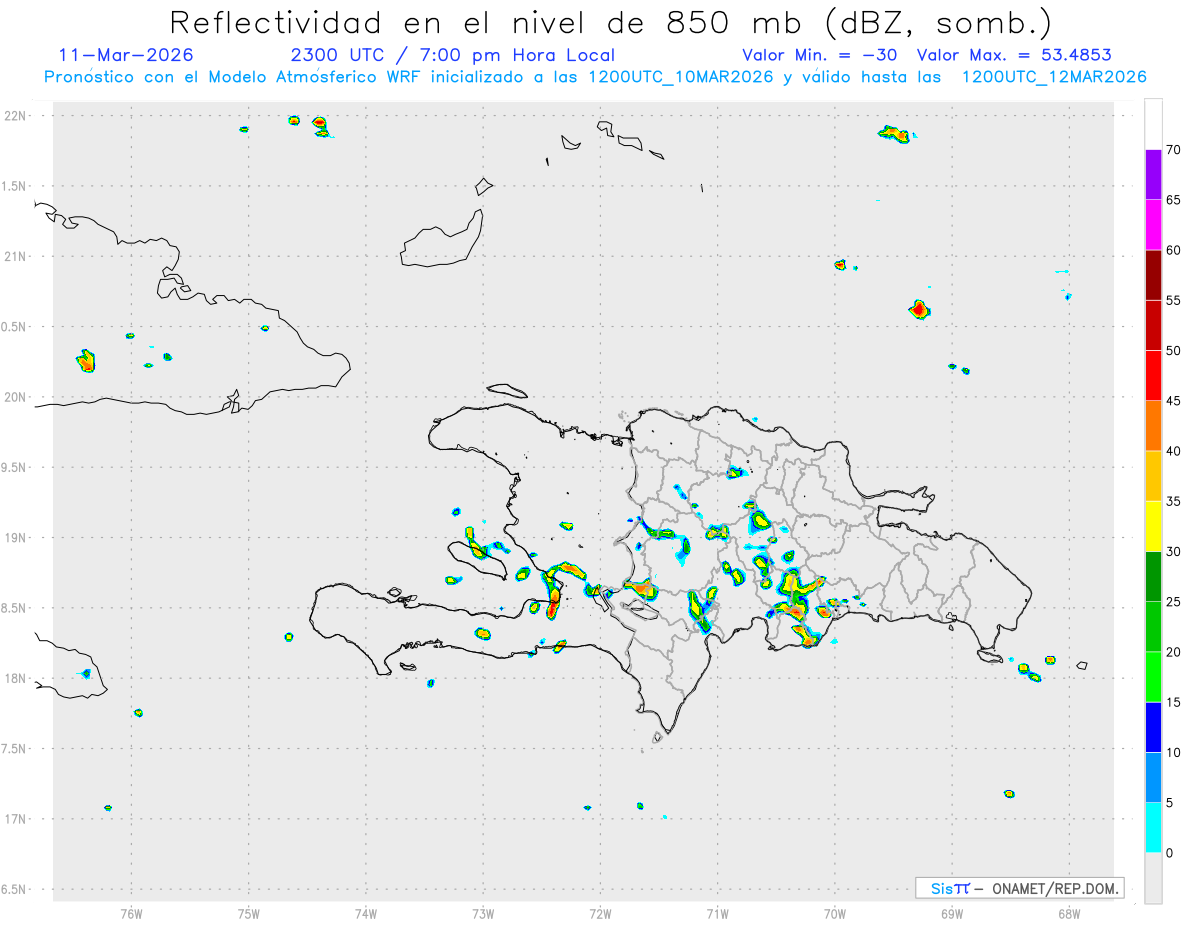Image resolution: width=1200 pixels, height=927 pixels.
Task: Click the dark green 25–30 dBZ colorbar segment
Action: pyautogui.click(x=1153, y=576)
